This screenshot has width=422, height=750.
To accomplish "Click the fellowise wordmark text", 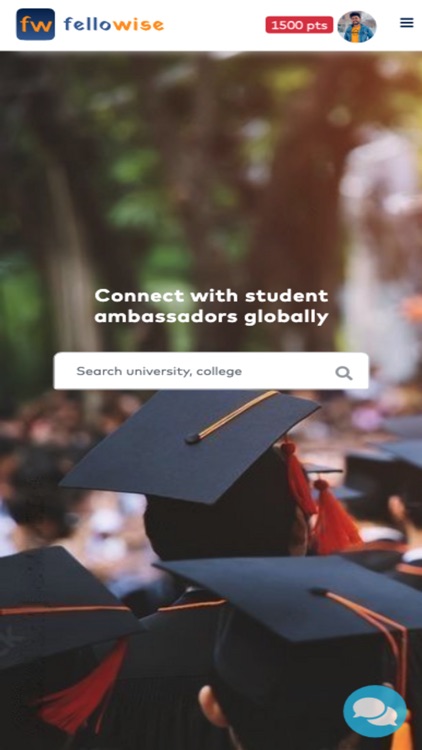I will [x=114, y=24].
